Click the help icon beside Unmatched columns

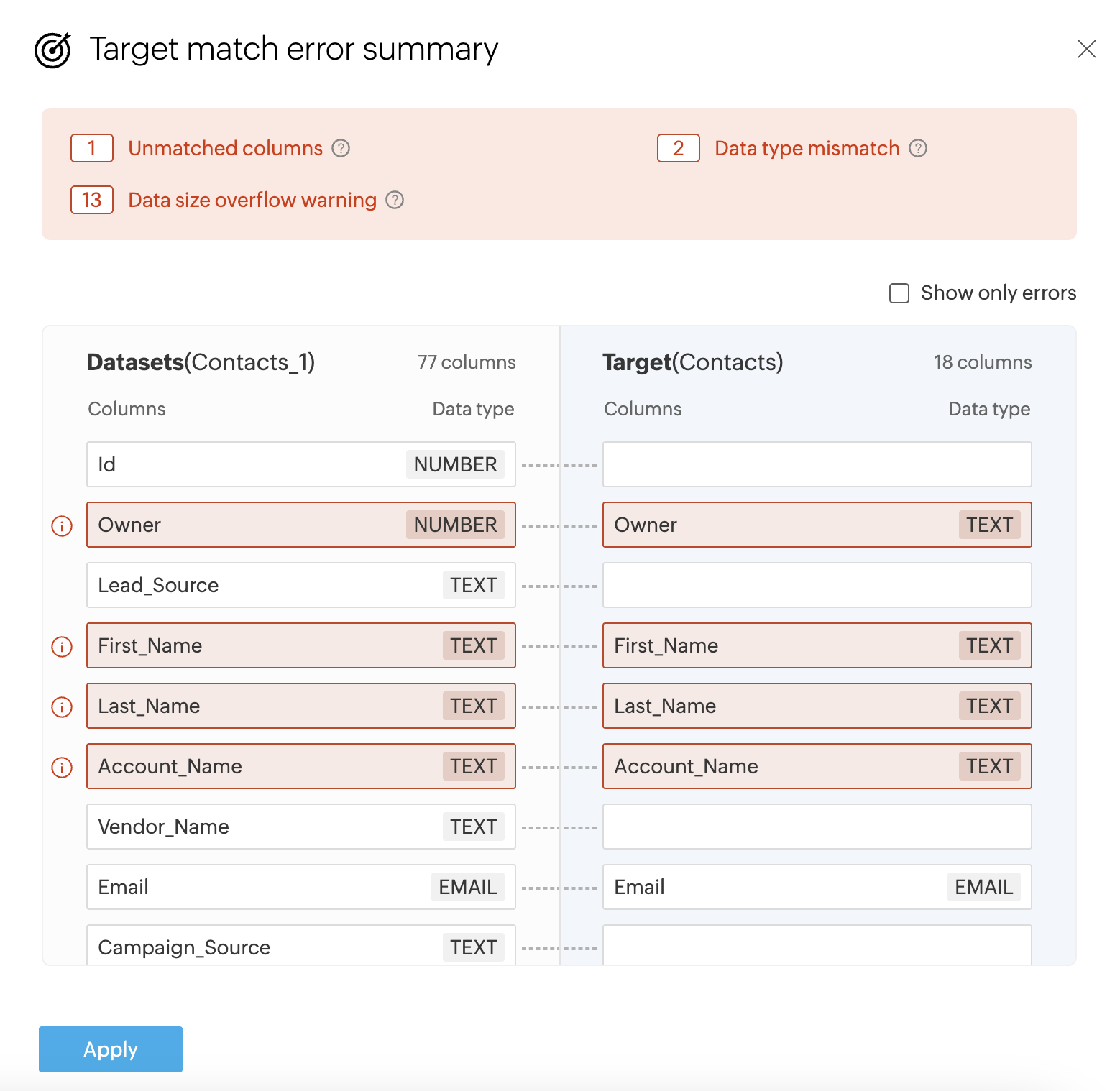point(341,148)
